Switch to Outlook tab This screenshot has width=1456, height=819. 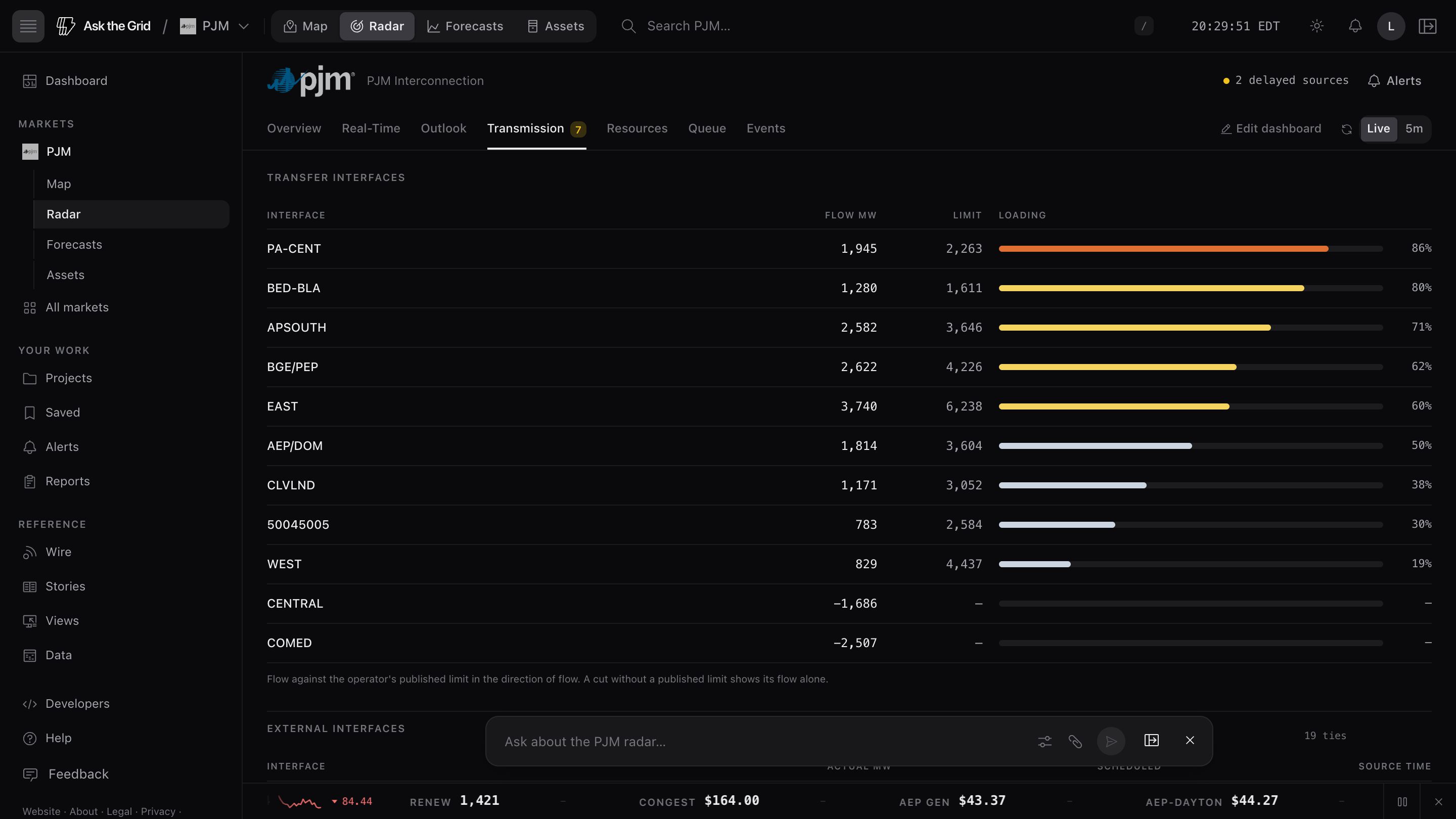coord(444,128)
